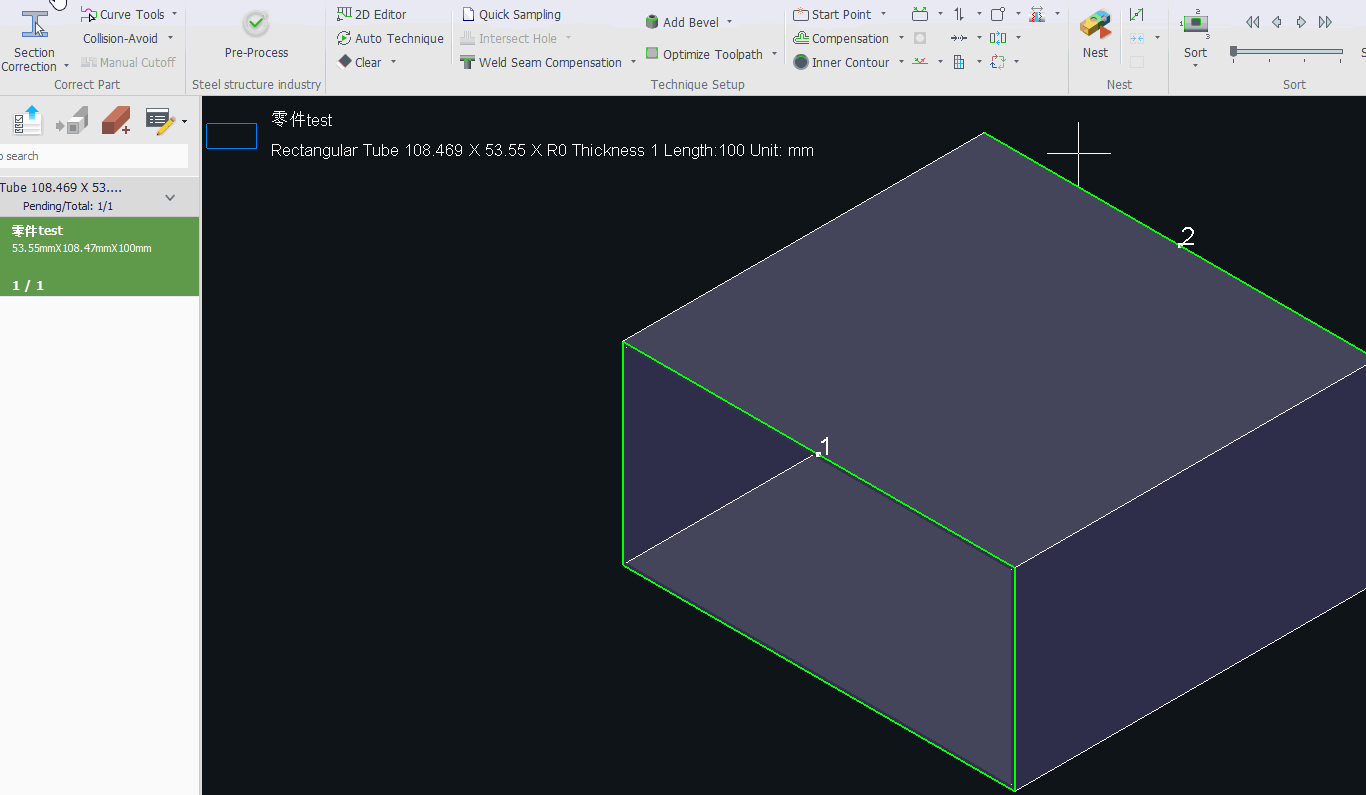
Task: Click the import parts list icon
Action: [28, 121]
